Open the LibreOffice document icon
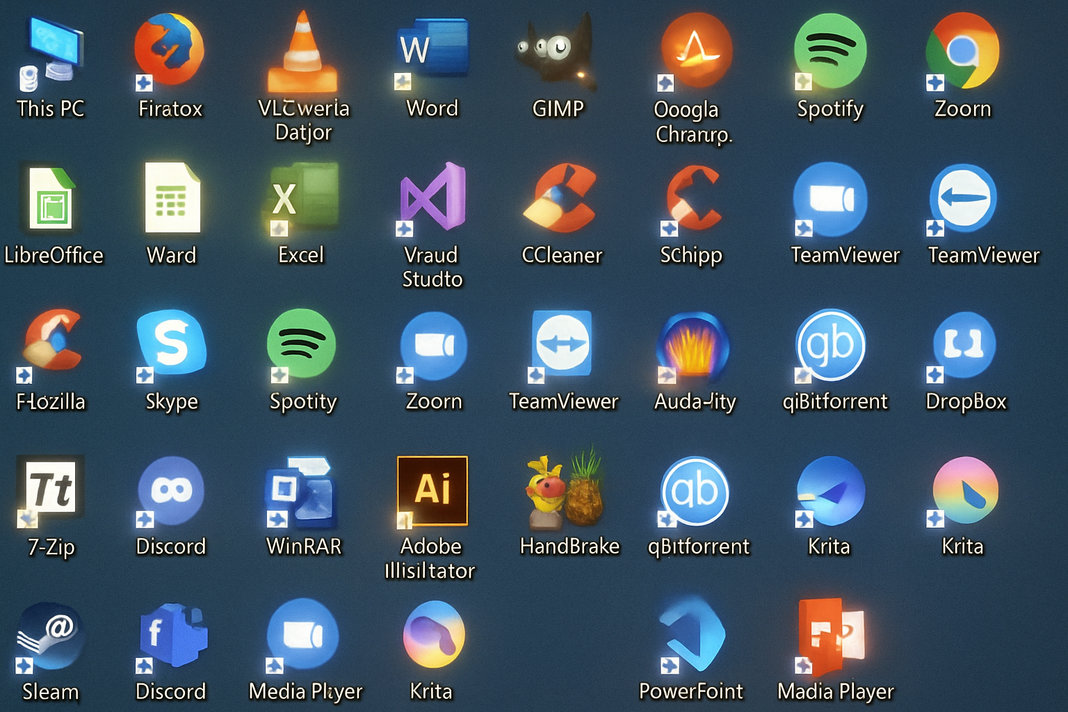The height and width of the screenshot is (712, 1068). [x=52, y=200]
